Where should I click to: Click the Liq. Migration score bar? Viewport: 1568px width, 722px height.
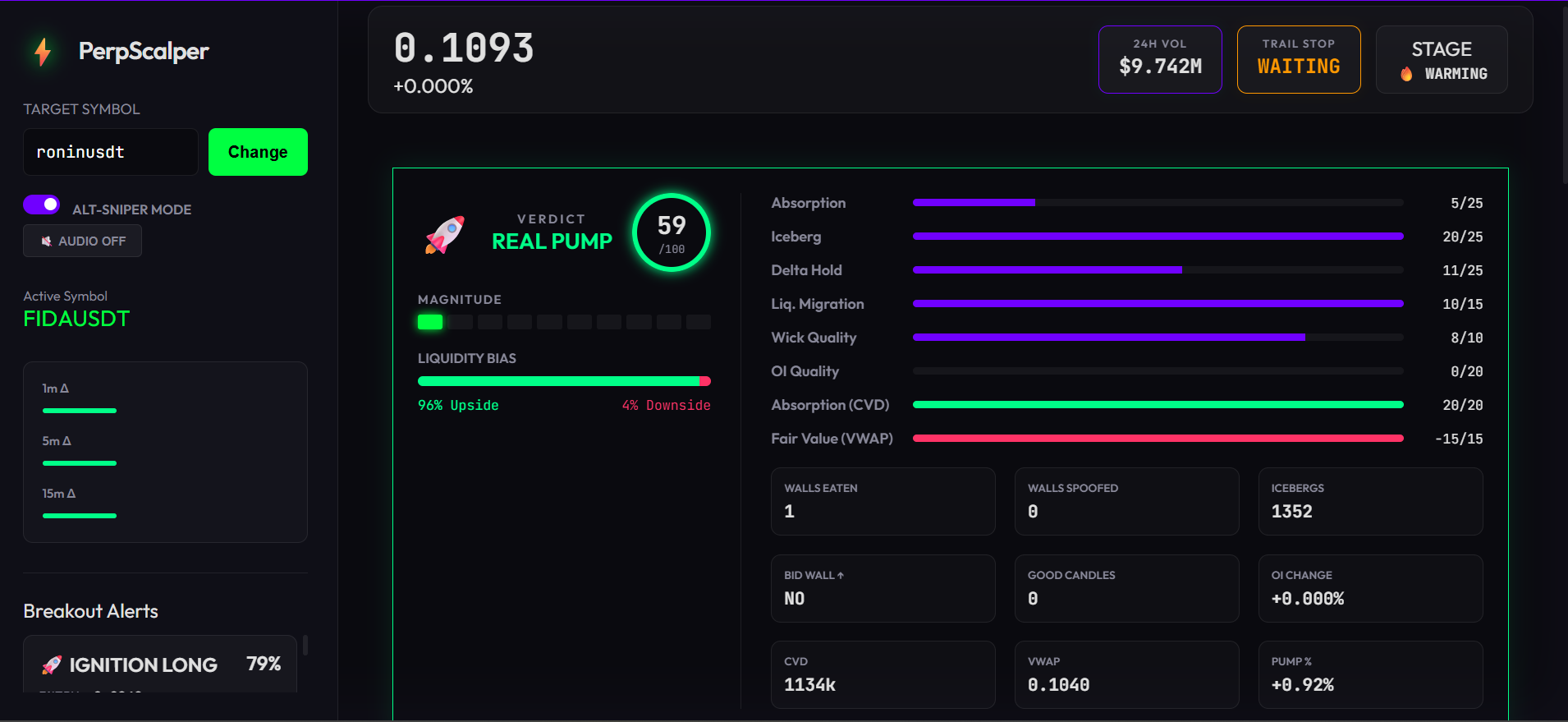click(1158, 304)
